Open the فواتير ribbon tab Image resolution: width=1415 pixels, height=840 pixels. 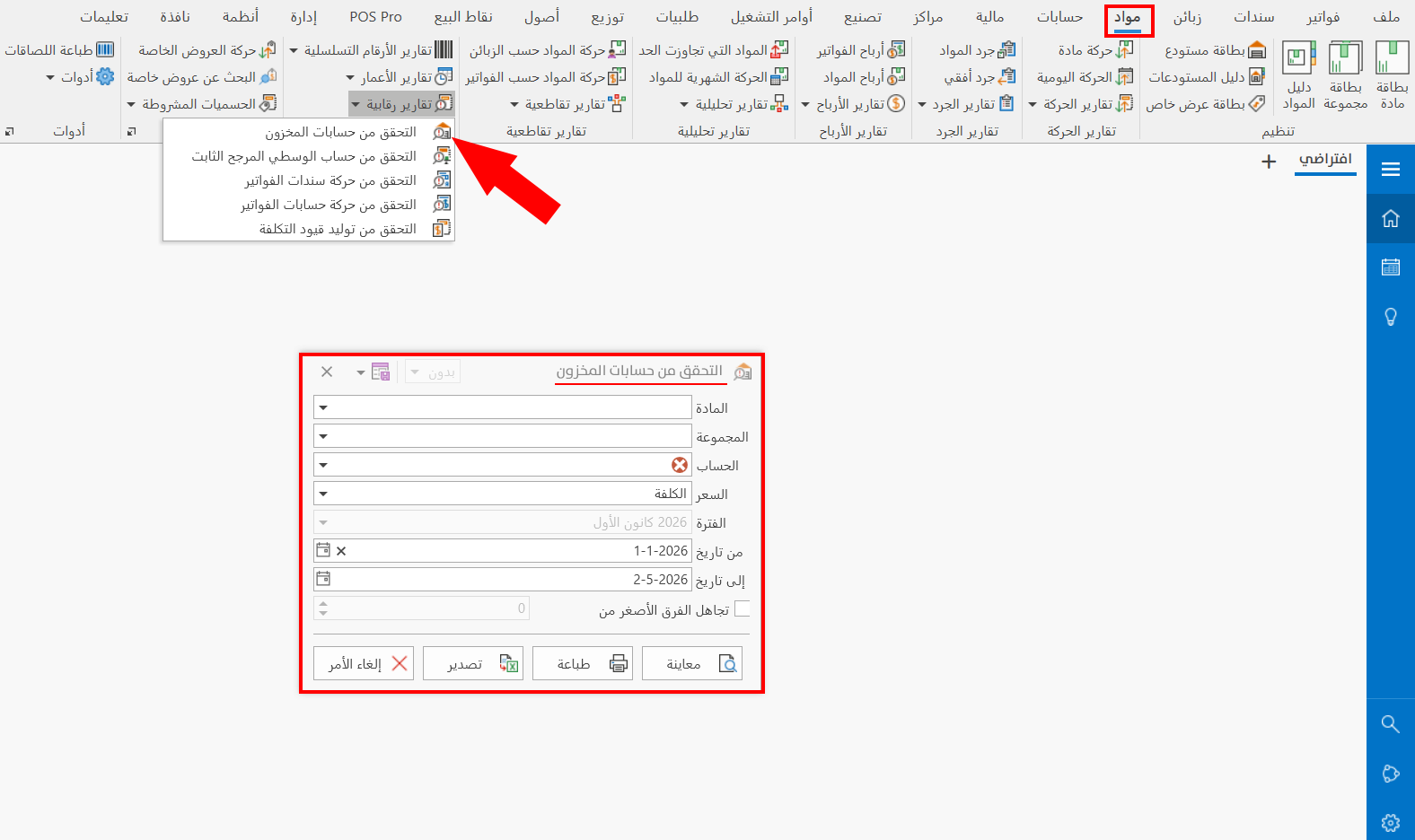pos(1323,17)
